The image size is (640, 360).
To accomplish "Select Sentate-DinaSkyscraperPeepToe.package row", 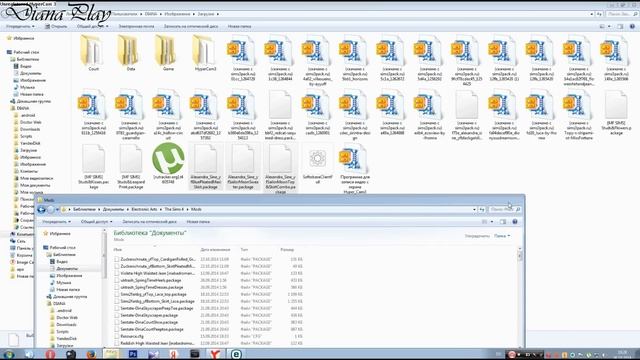I will [x=209, y=308].
